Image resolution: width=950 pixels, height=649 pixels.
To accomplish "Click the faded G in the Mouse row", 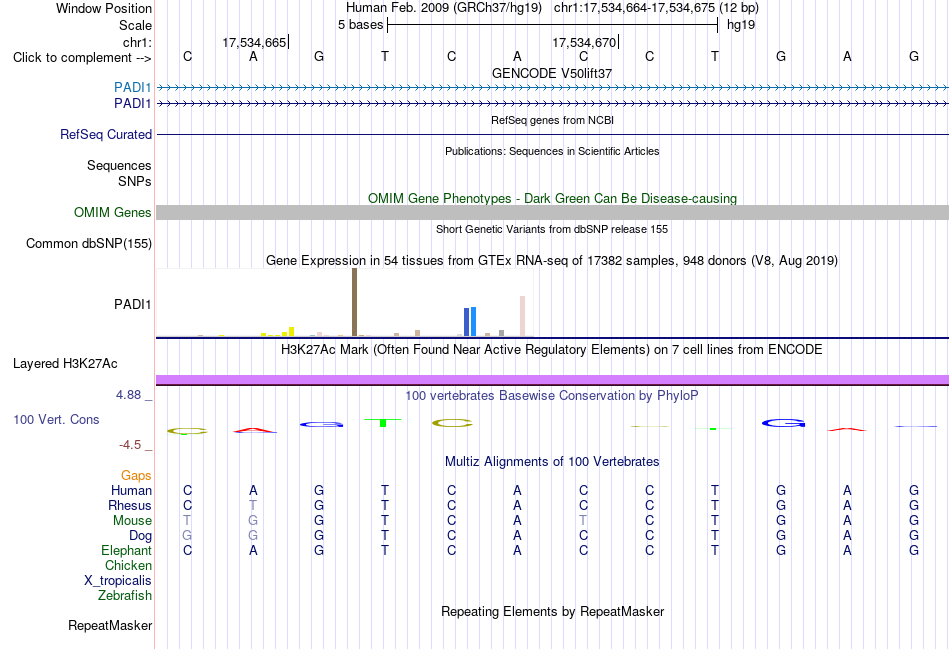I will tap(253, 521).
